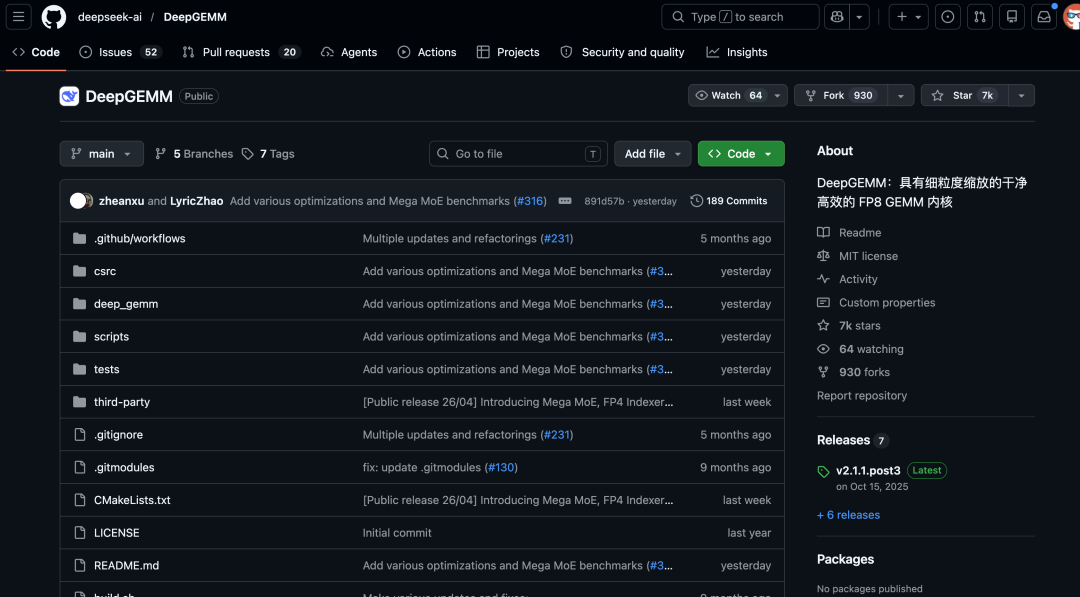Screen dimensions: 1080x597
Task: Switch to the Issues tab
Action: (115, 52)
